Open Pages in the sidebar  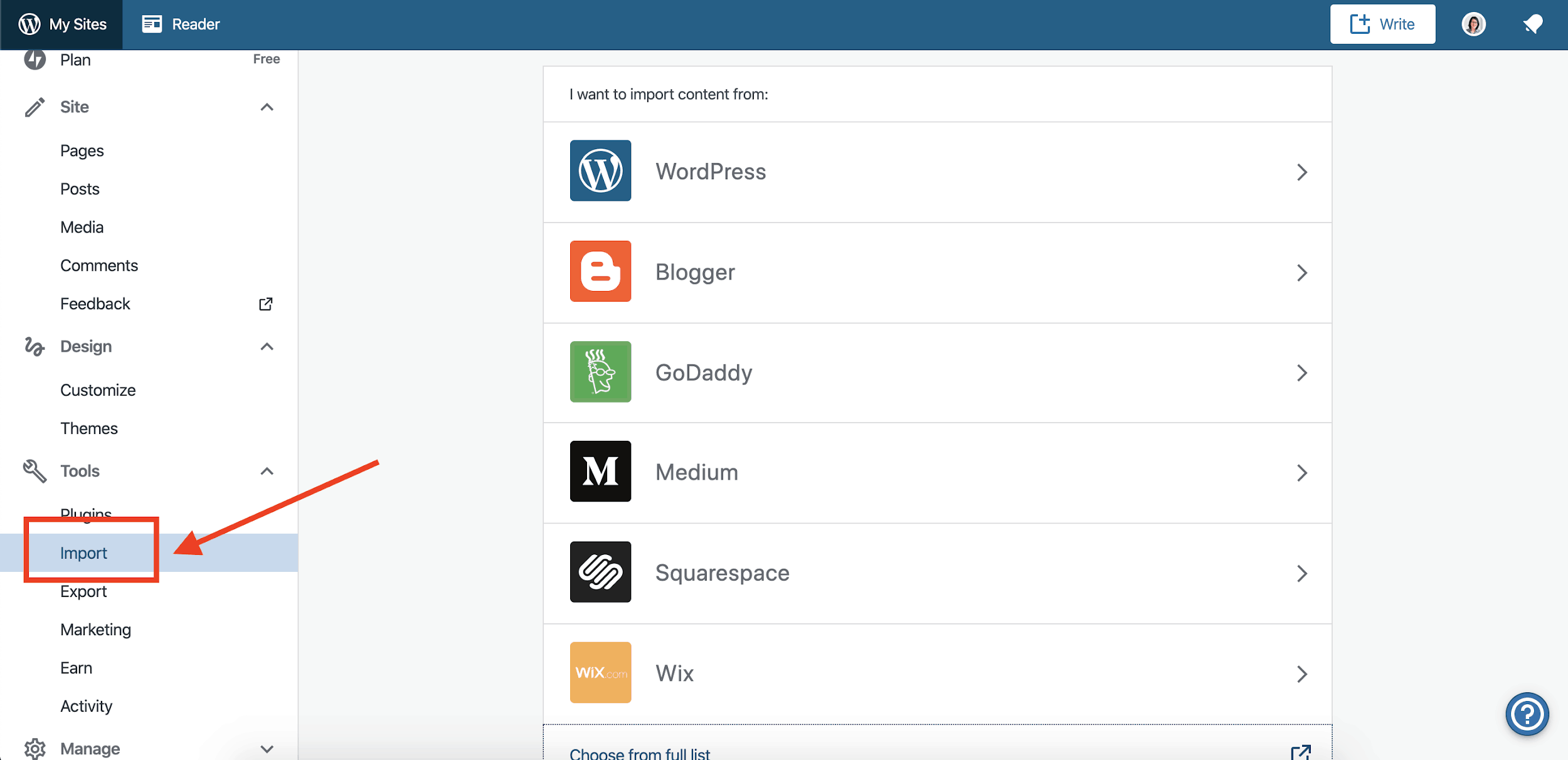tap(82, 151)
